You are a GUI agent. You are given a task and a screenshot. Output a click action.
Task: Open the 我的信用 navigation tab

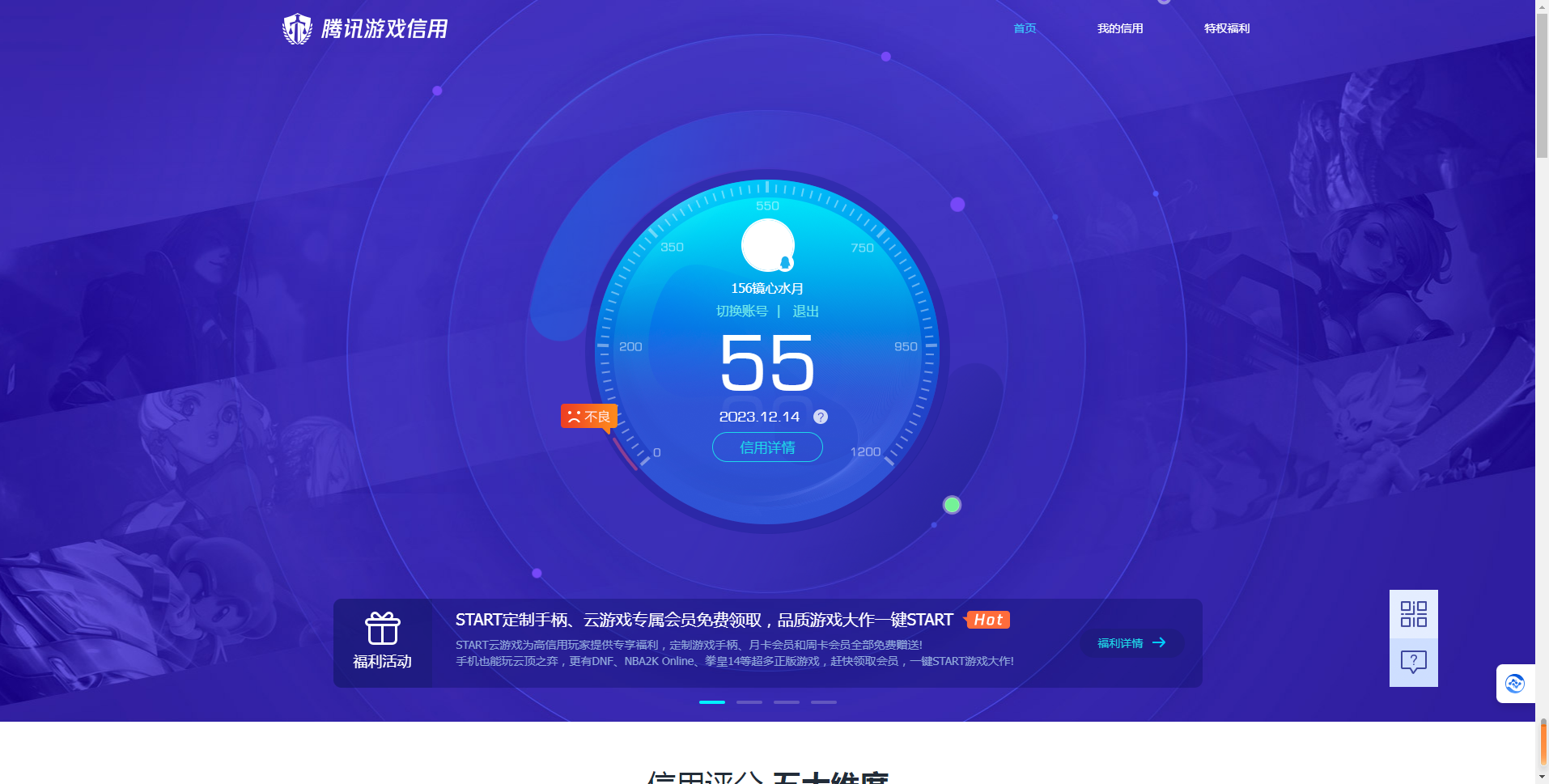1120,28
